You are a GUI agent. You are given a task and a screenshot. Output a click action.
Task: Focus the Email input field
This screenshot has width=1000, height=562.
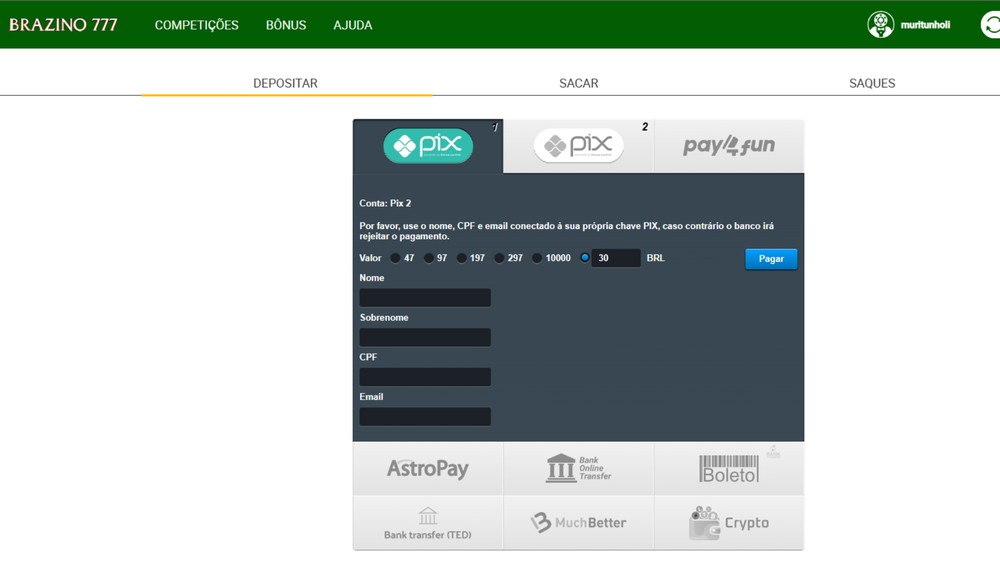point(425,417)
